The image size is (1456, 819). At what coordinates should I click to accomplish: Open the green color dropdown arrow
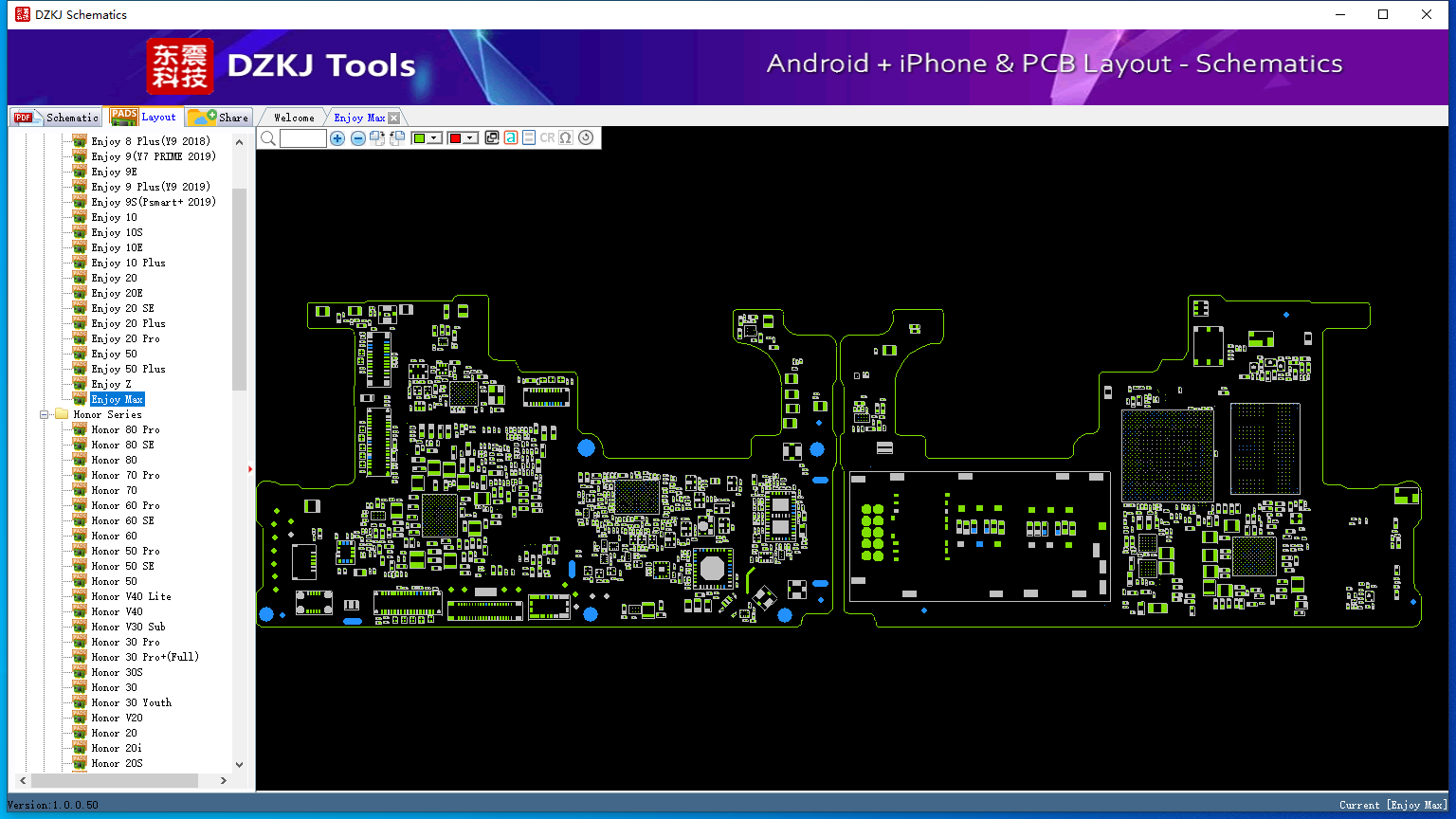434,137
